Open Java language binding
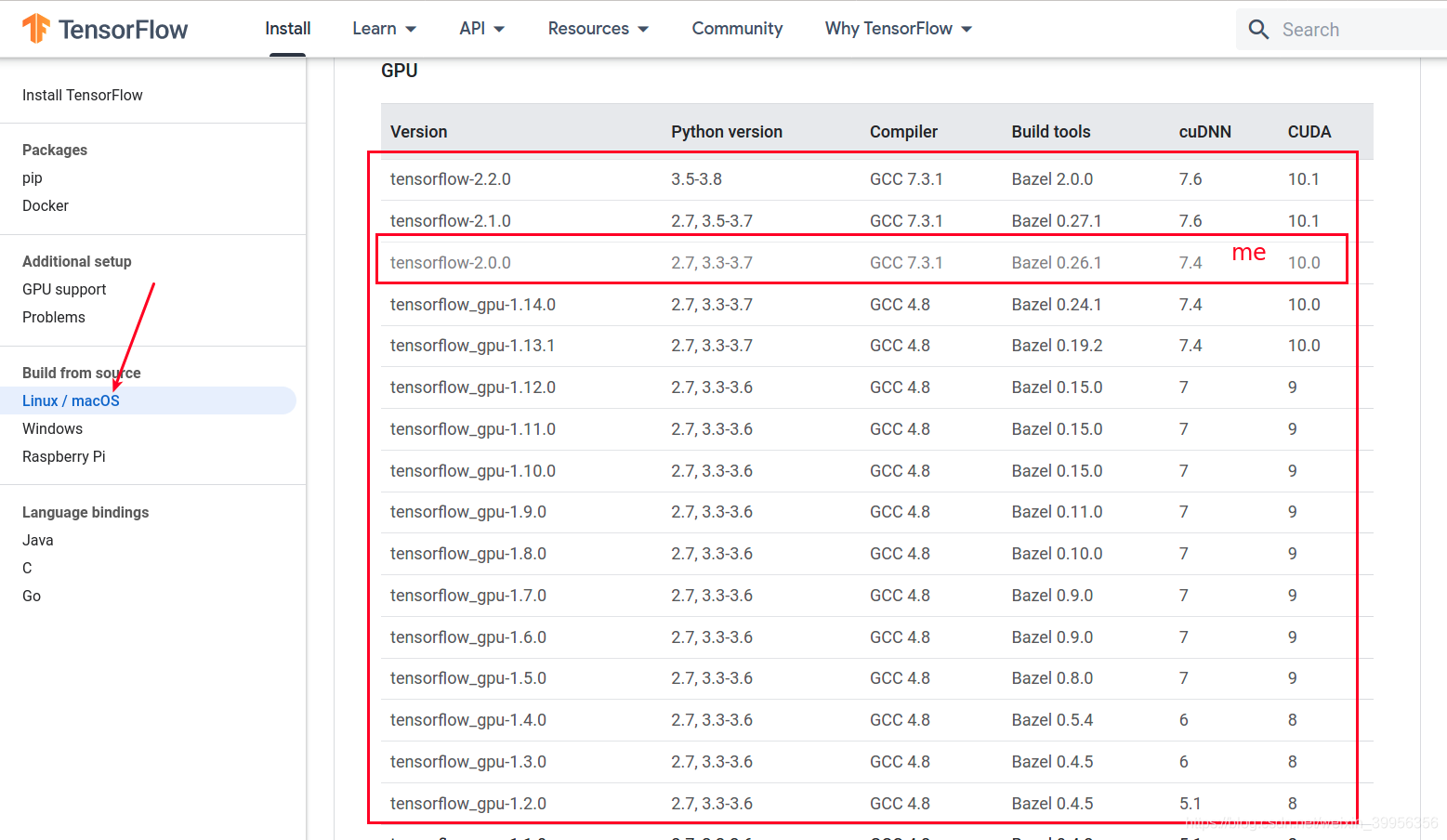 tap(38, 540)
